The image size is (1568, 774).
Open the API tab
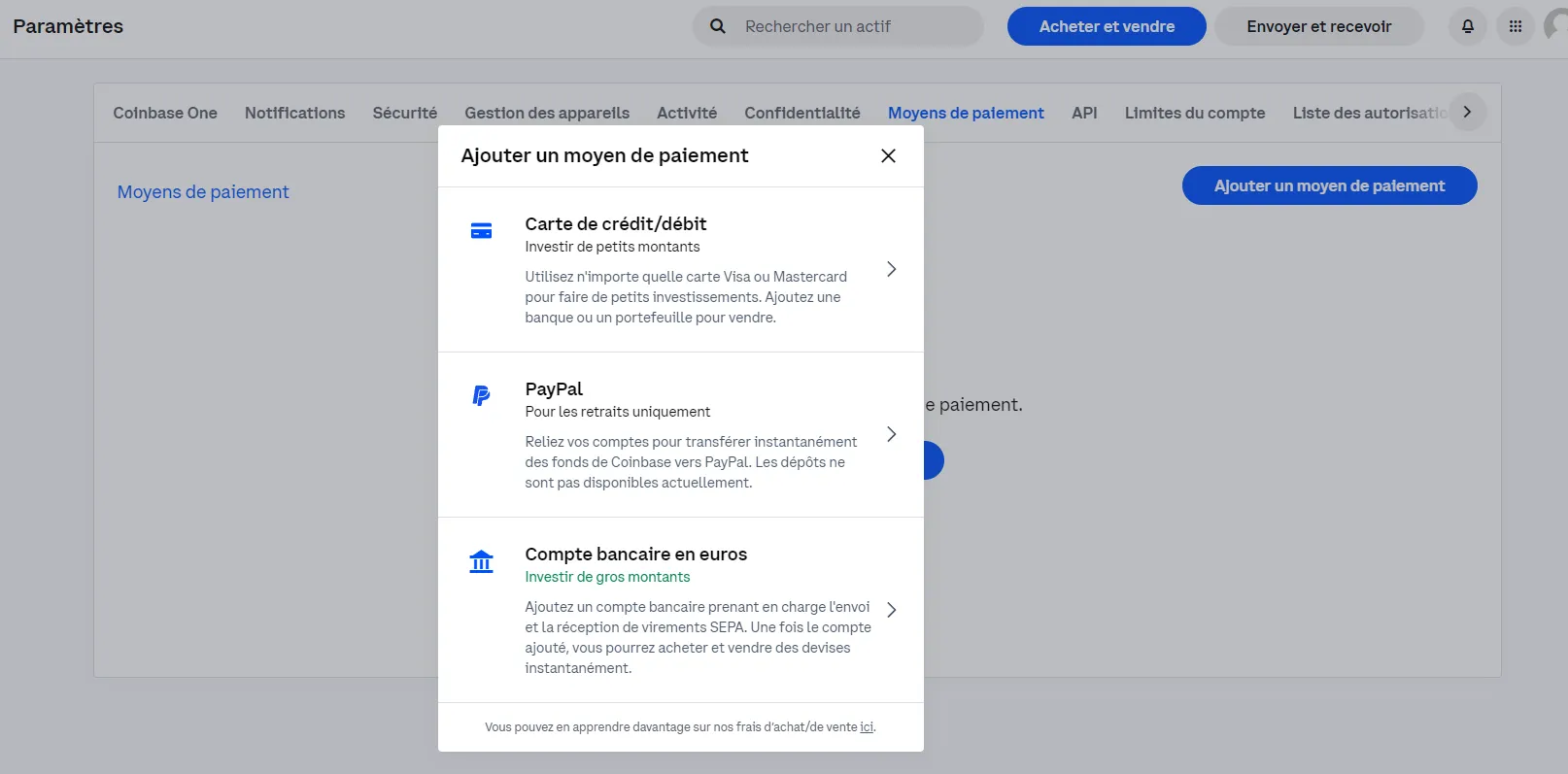[1084, 113]
